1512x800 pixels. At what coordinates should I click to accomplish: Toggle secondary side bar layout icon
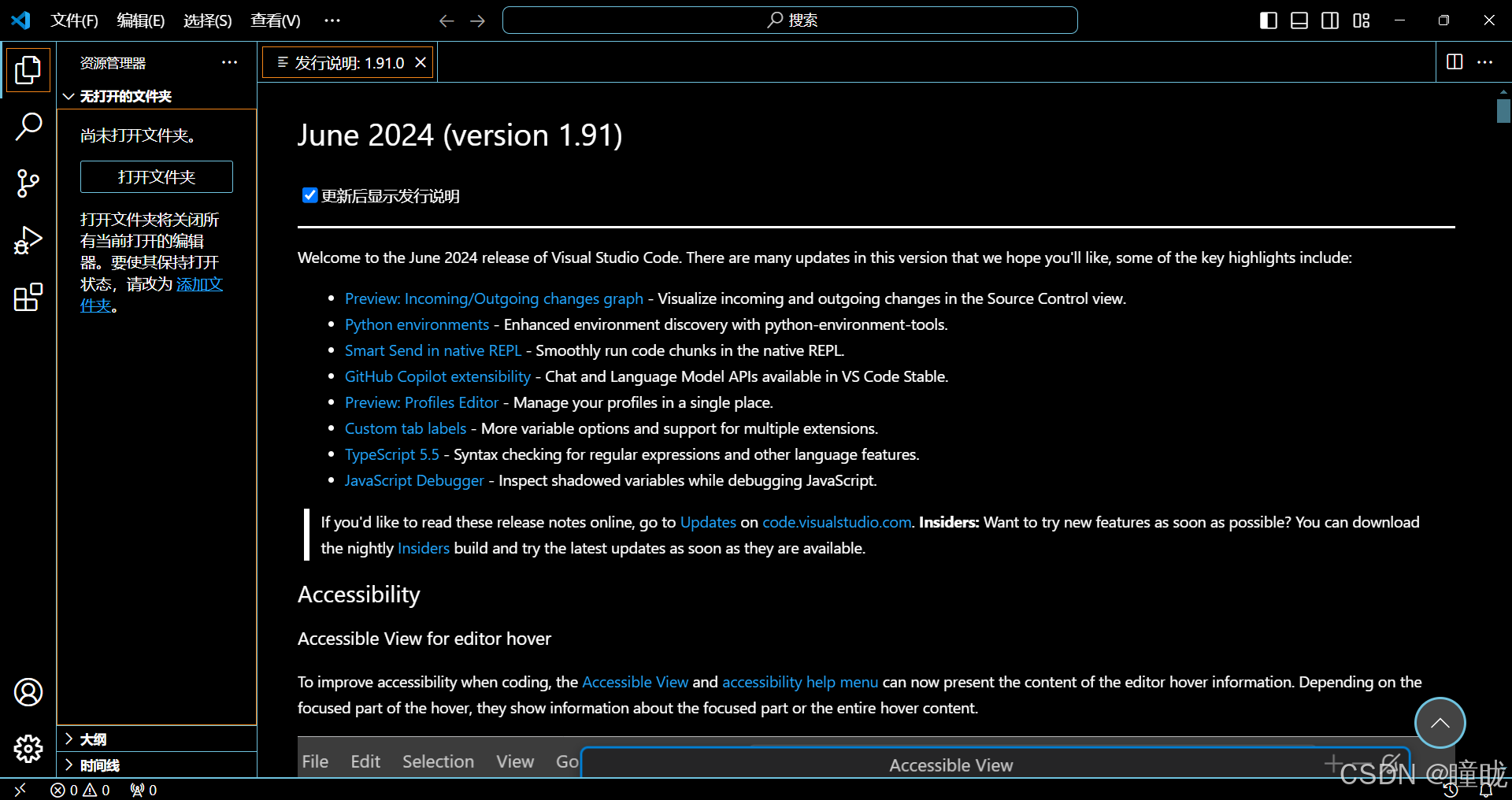(1330, 20)
